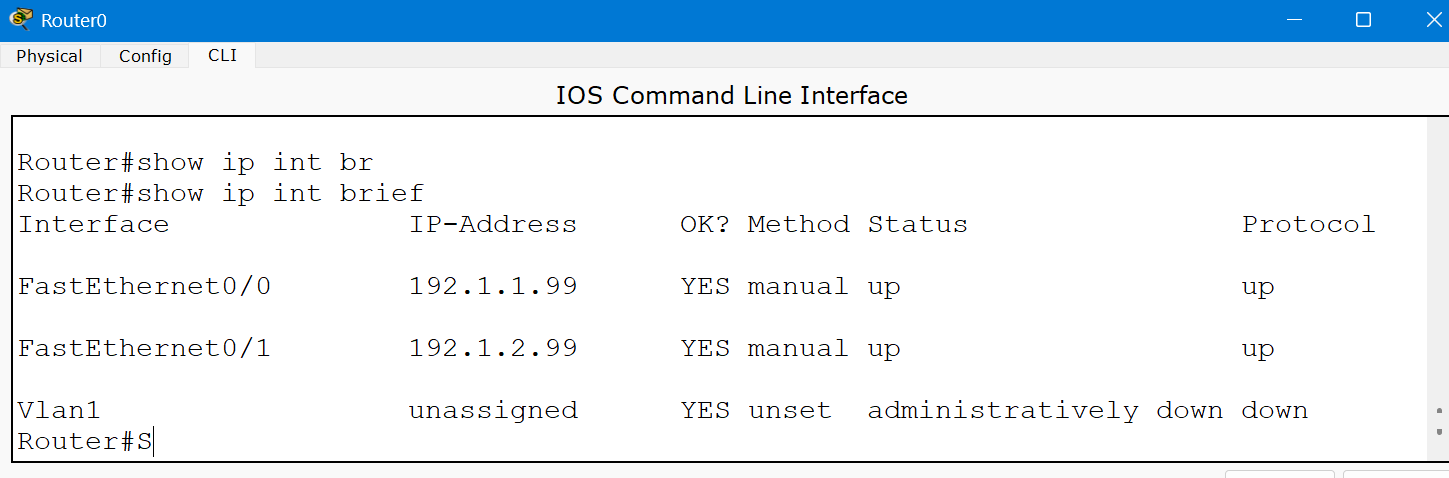
Task: Click the Protocol column header text
Action: click(1308, 225)
